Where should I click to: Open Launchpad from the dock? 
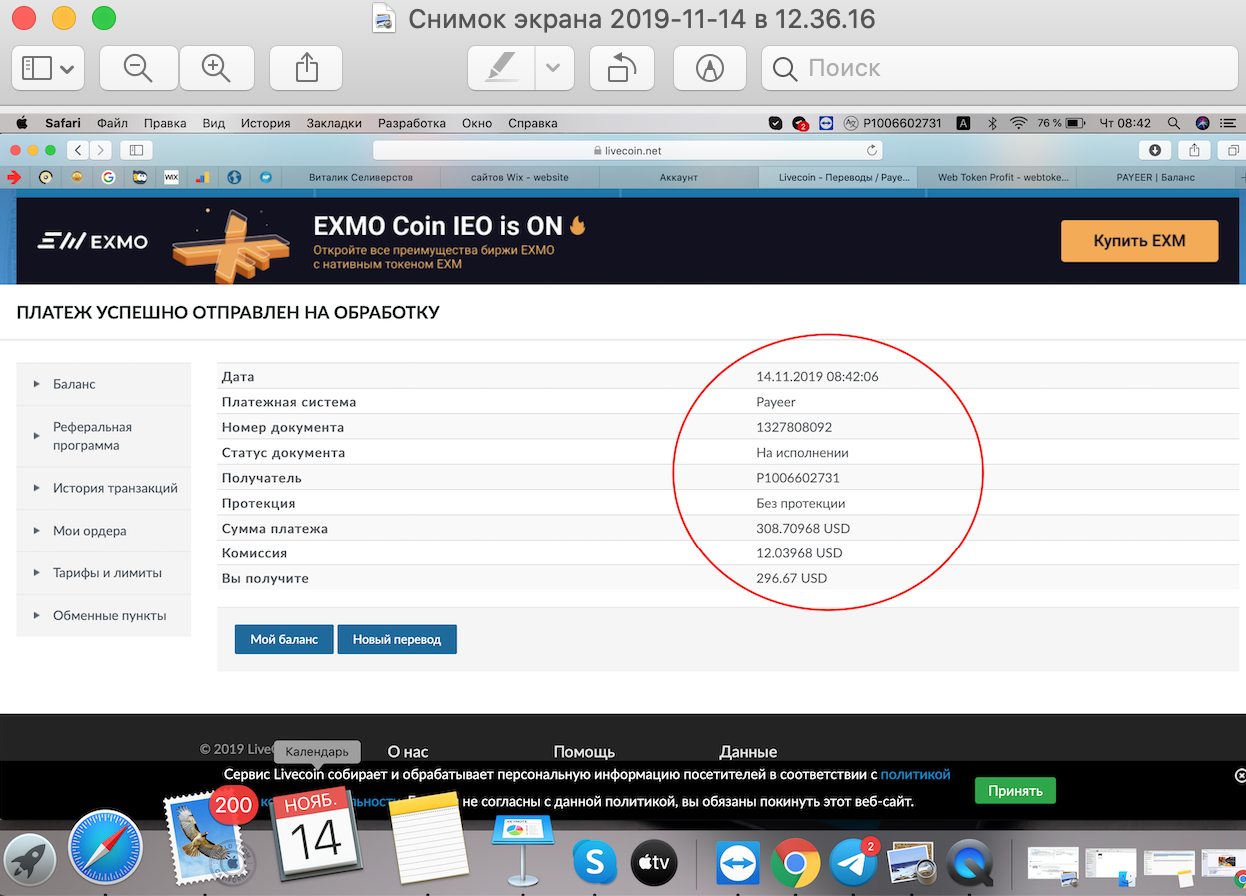(x=28, y=861)
